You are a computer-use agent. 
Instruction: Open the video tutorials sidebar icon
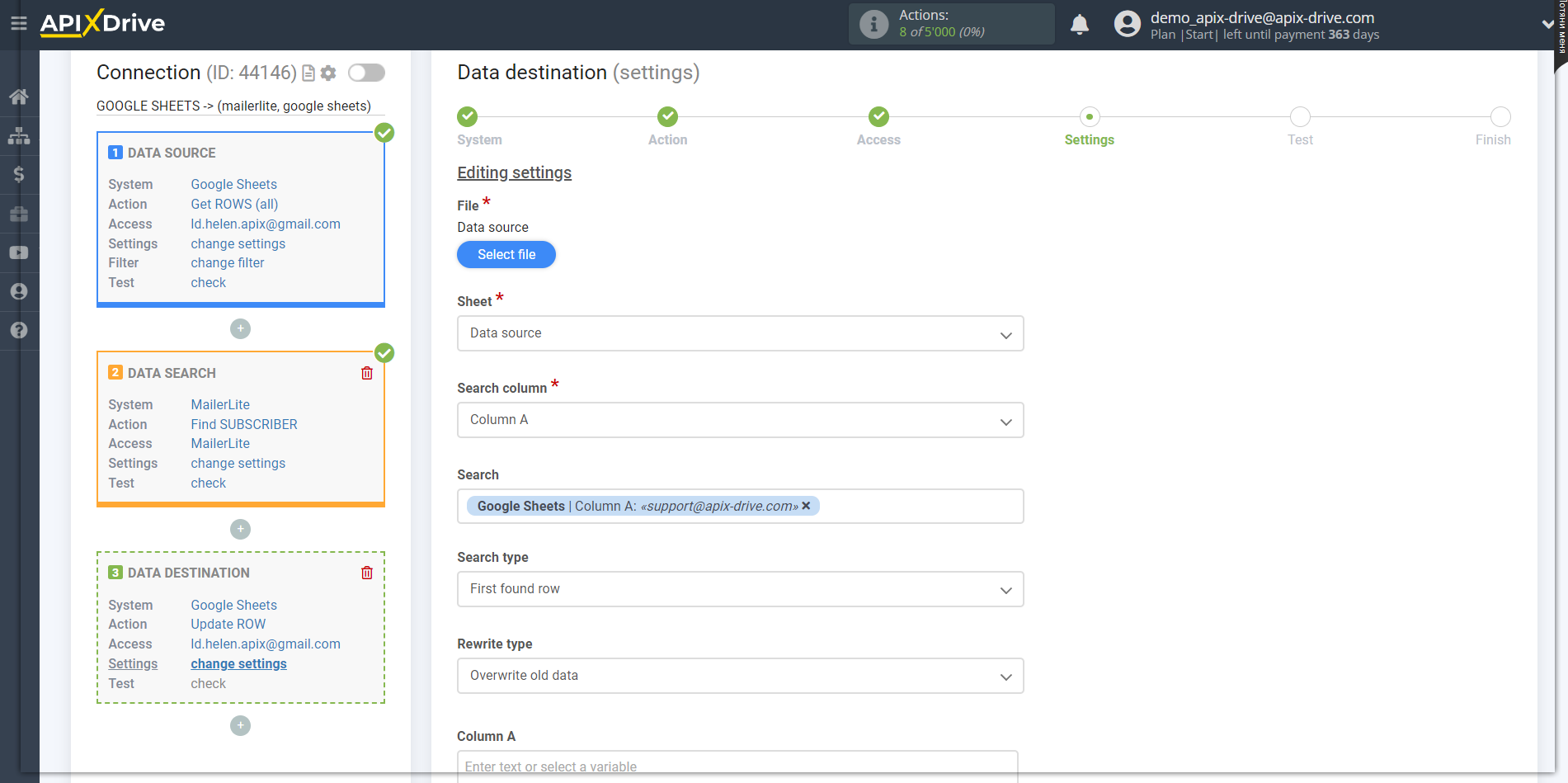(19, 252)
